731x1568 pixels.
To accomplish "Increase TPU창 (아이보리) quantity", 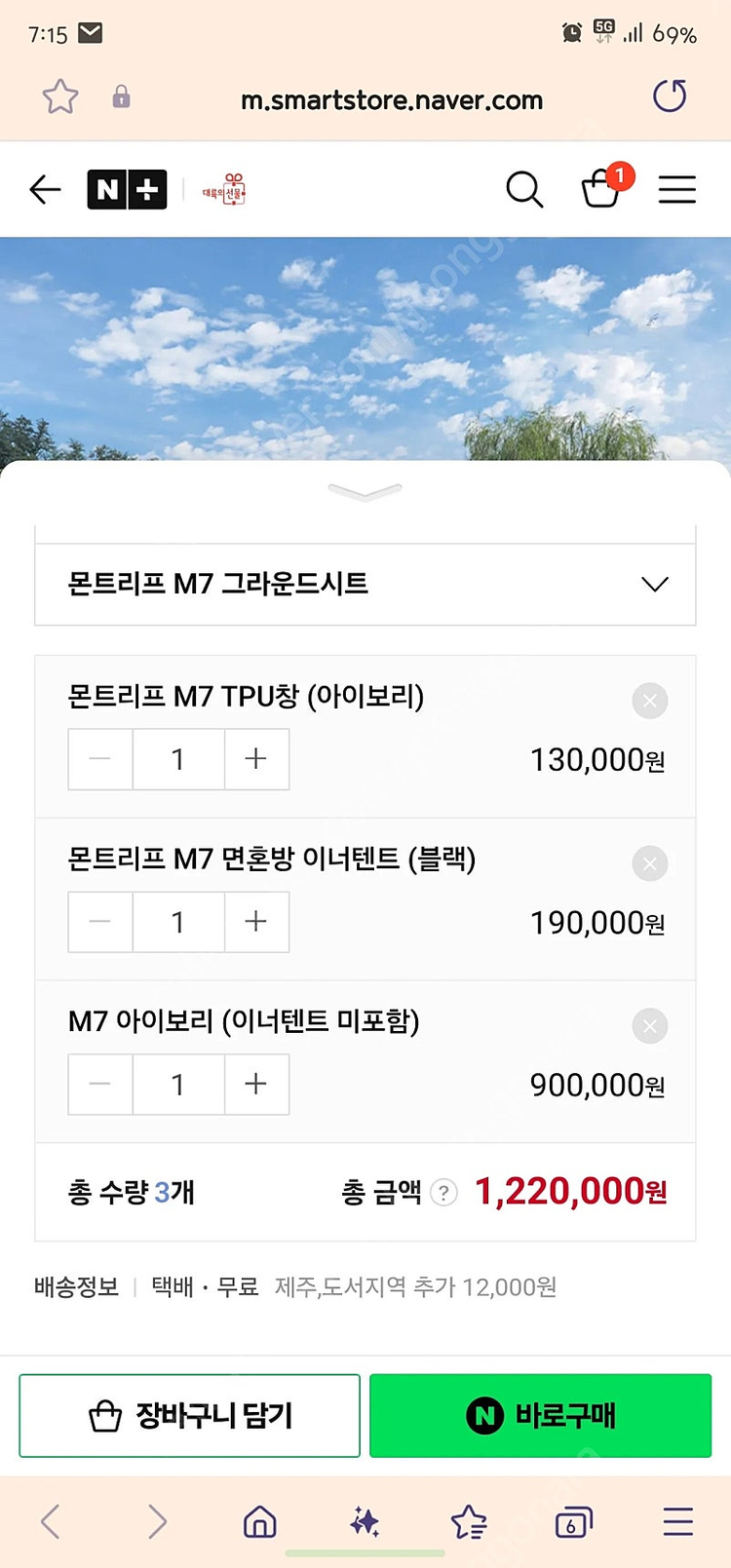I will (x=256, y=759).
